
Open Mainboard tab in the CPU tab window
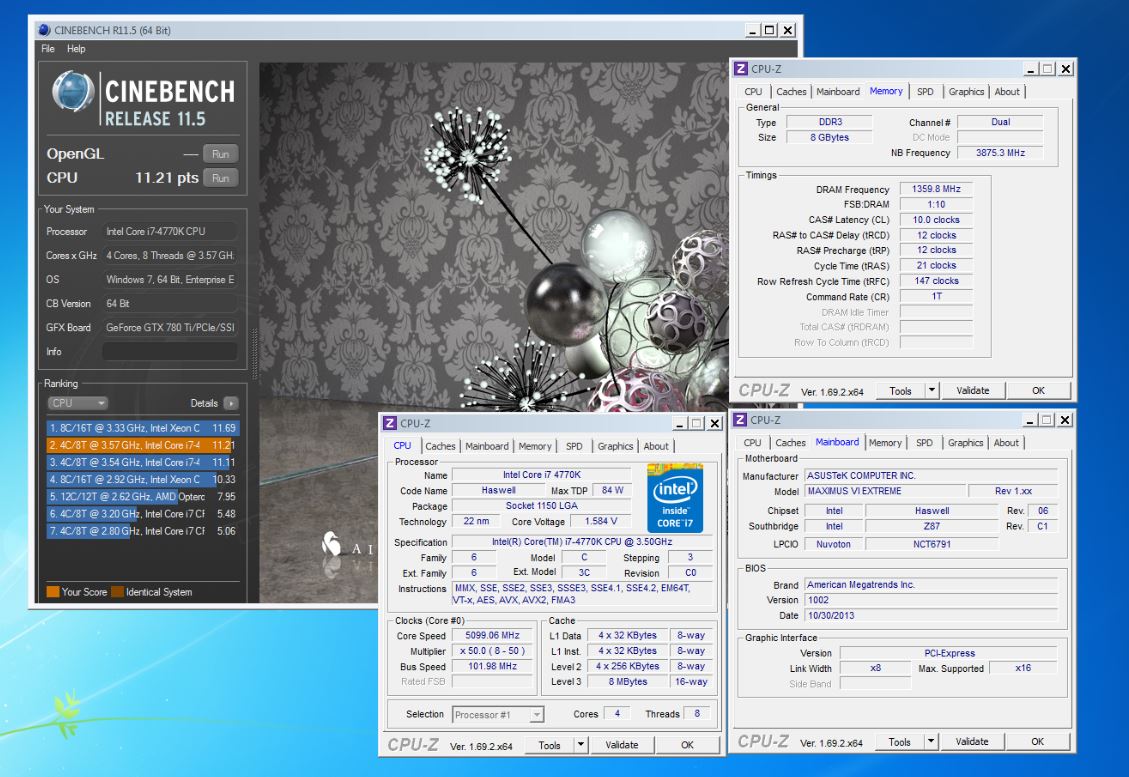487,446
